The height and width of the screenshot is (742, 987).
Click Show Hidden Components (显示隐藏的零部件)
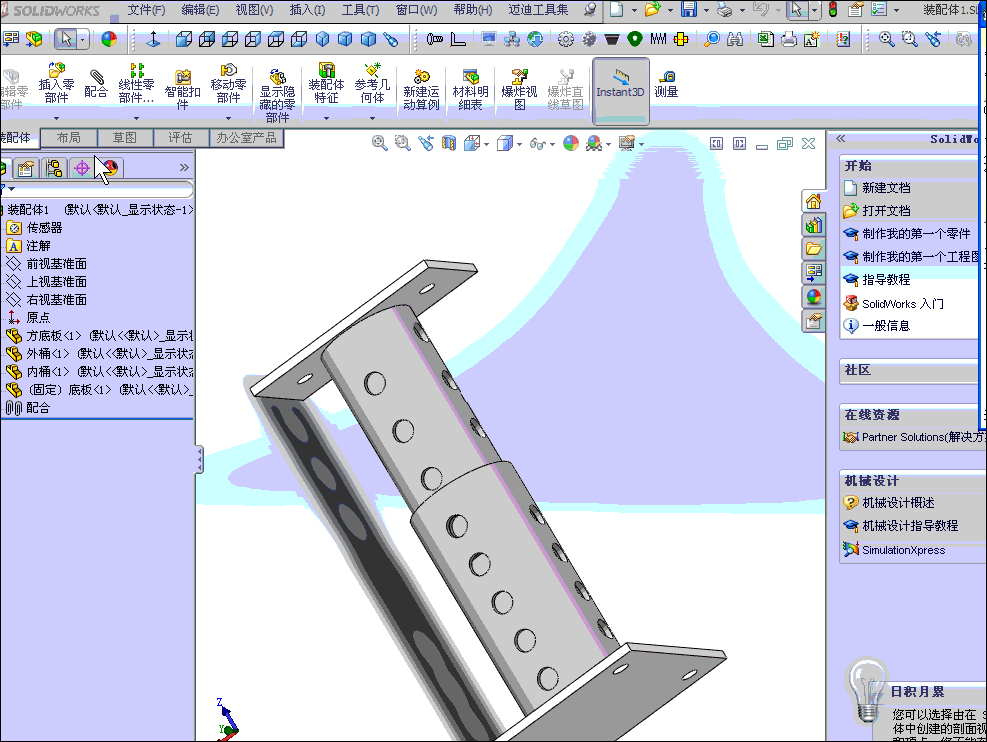(x=277, y=95)
